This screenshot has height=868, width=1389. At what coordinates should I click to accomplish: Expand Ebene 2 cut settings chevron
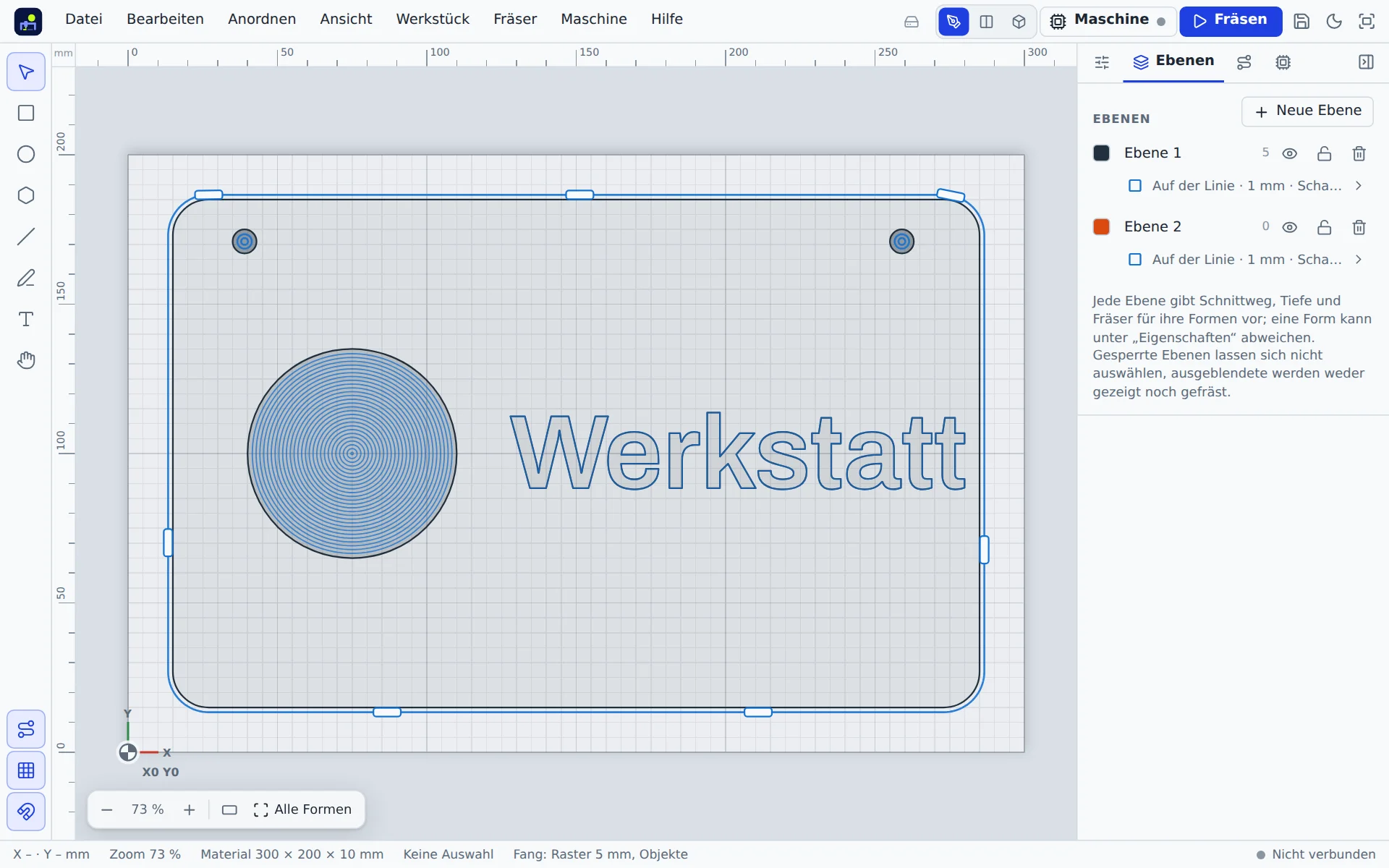click(1359, 260)
